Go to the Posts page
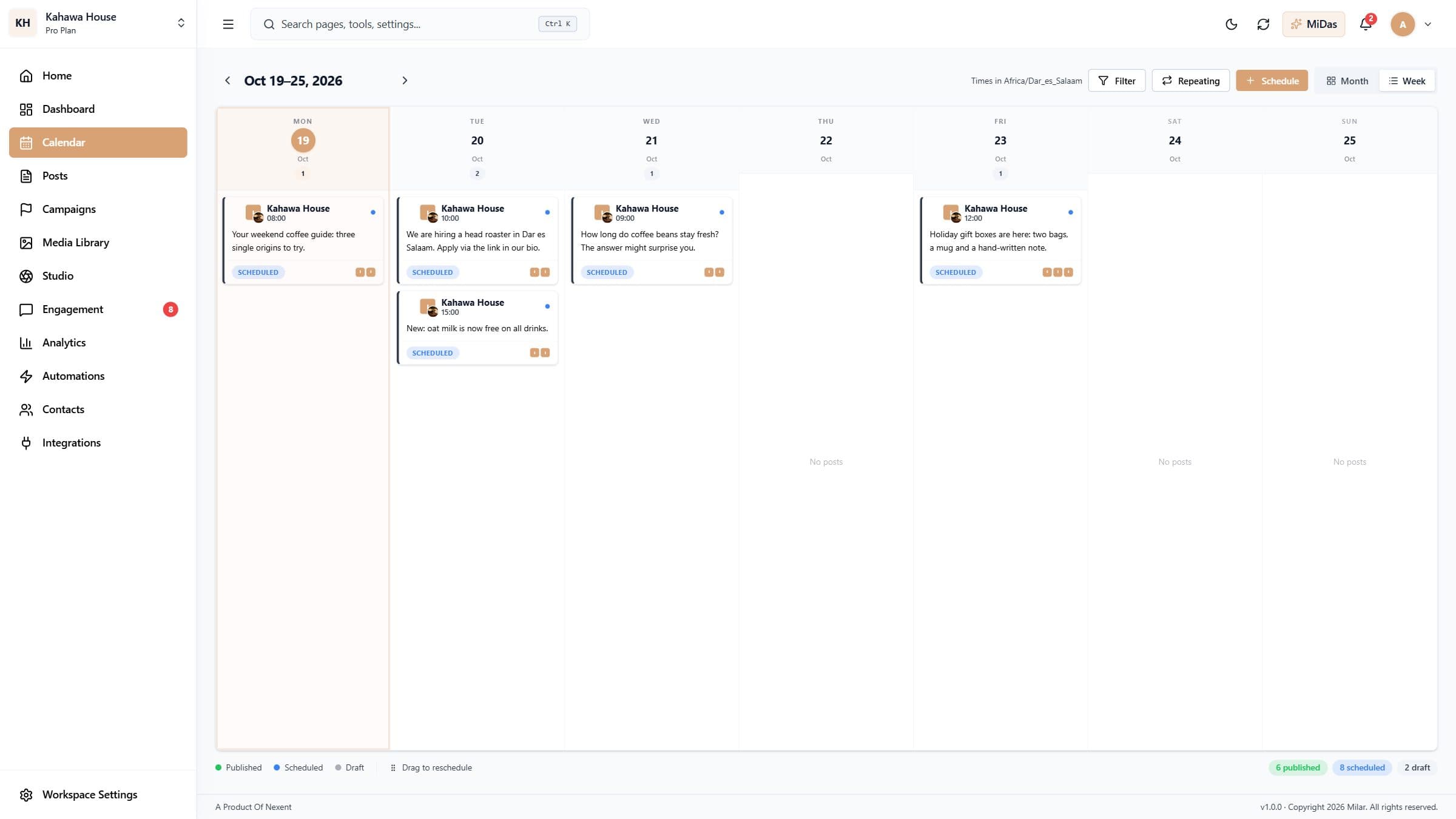1456x819 pixels. click(98, 176)
